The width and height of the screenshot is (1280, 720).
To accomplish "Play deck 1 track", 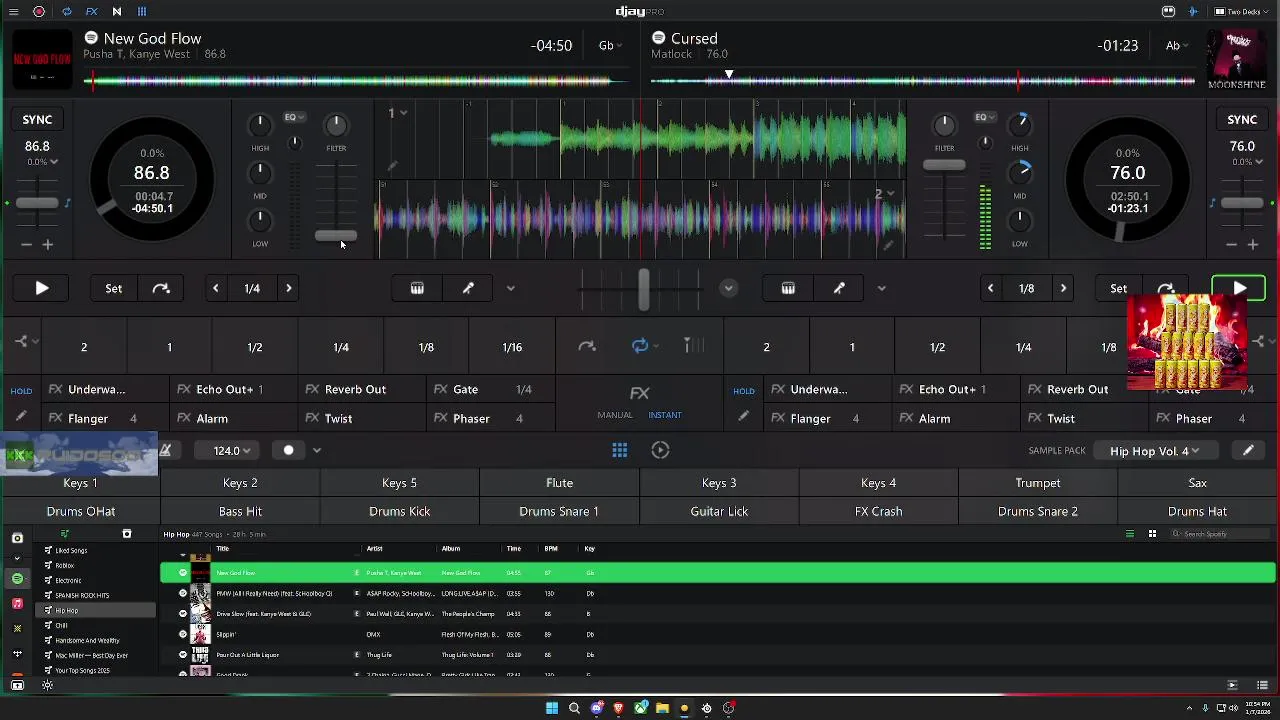I will [42, 288].
